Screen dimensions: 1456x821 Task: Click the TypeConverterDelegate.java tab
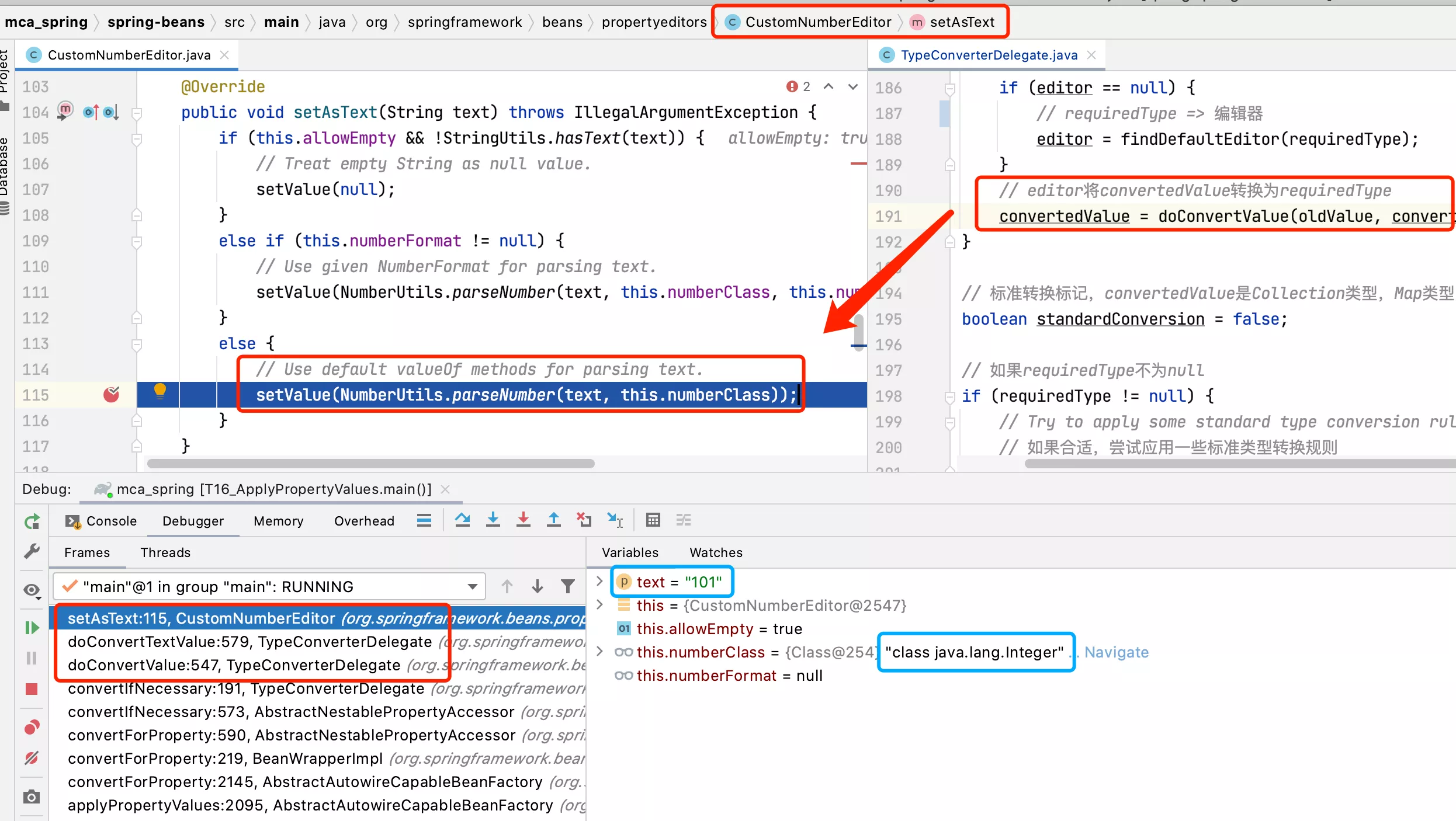[x=989, y=54]
